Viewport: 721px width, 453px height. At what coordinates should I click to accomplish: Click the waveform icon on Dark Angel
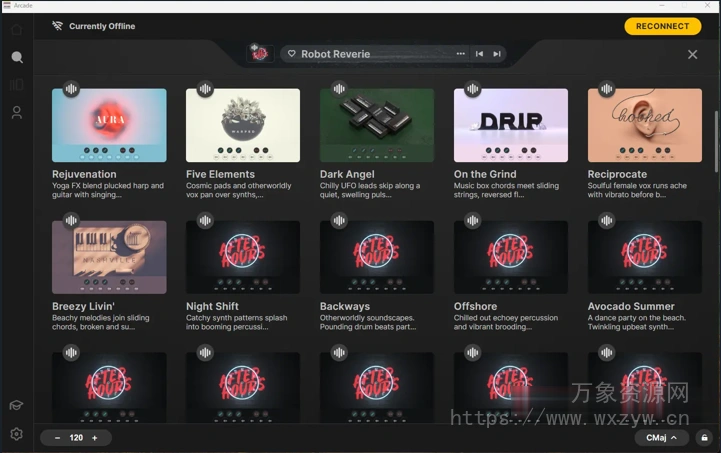339,89
